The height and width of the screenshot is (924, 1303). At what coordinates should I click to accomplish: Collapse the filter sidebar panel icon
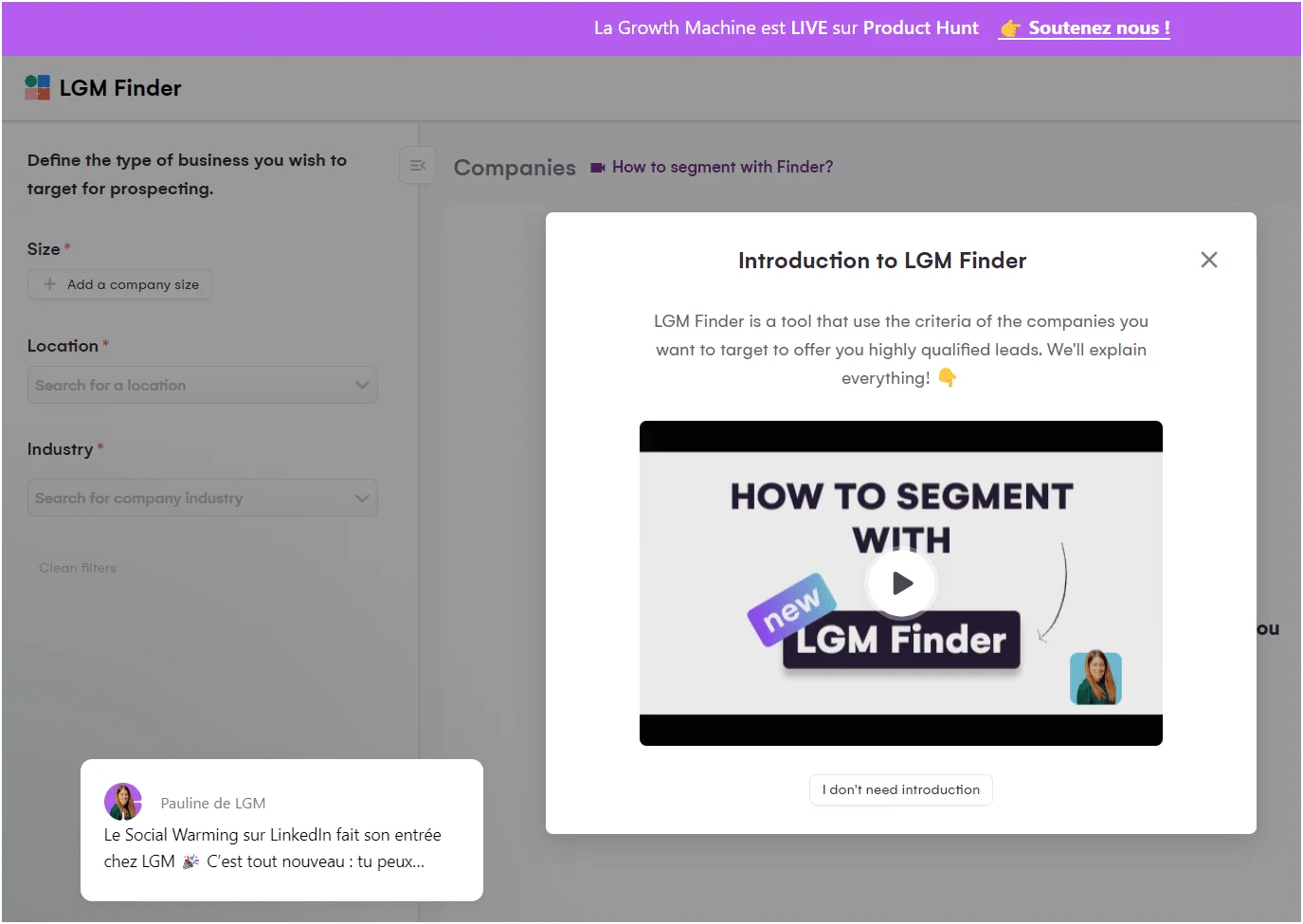(418, 166)
